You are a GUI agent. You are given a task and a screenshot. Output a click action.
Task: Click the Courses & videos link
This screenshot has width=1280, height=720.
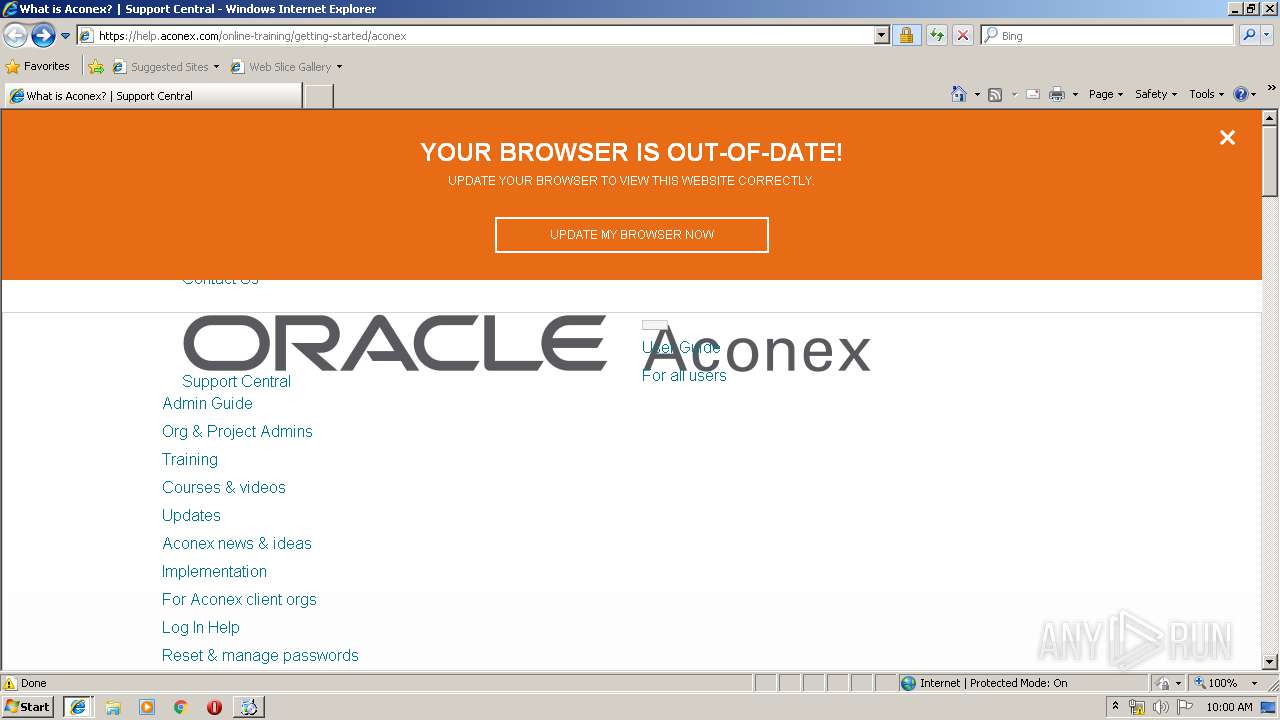coord(224,487)
